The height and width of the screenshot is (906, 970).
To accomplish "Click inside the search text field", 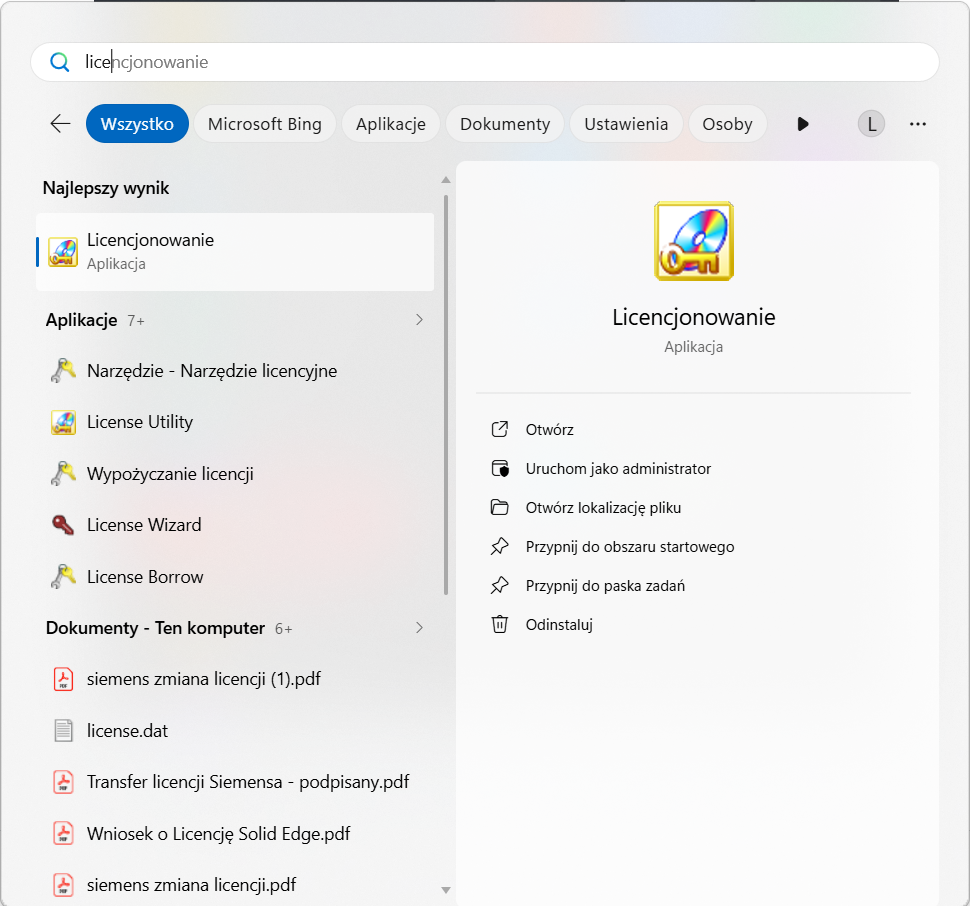I will point(485,62).
